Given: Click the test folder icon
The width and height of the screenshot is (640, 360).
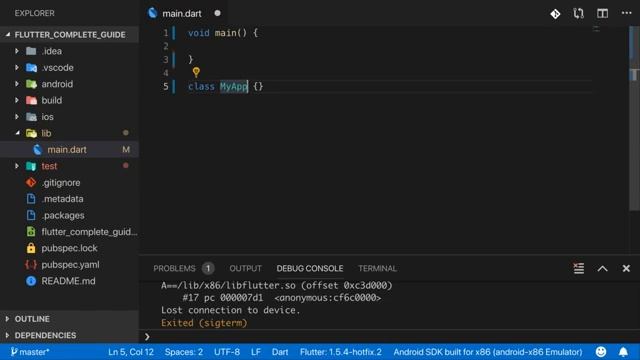Looking at the screenshot, I should click(31, 166).
